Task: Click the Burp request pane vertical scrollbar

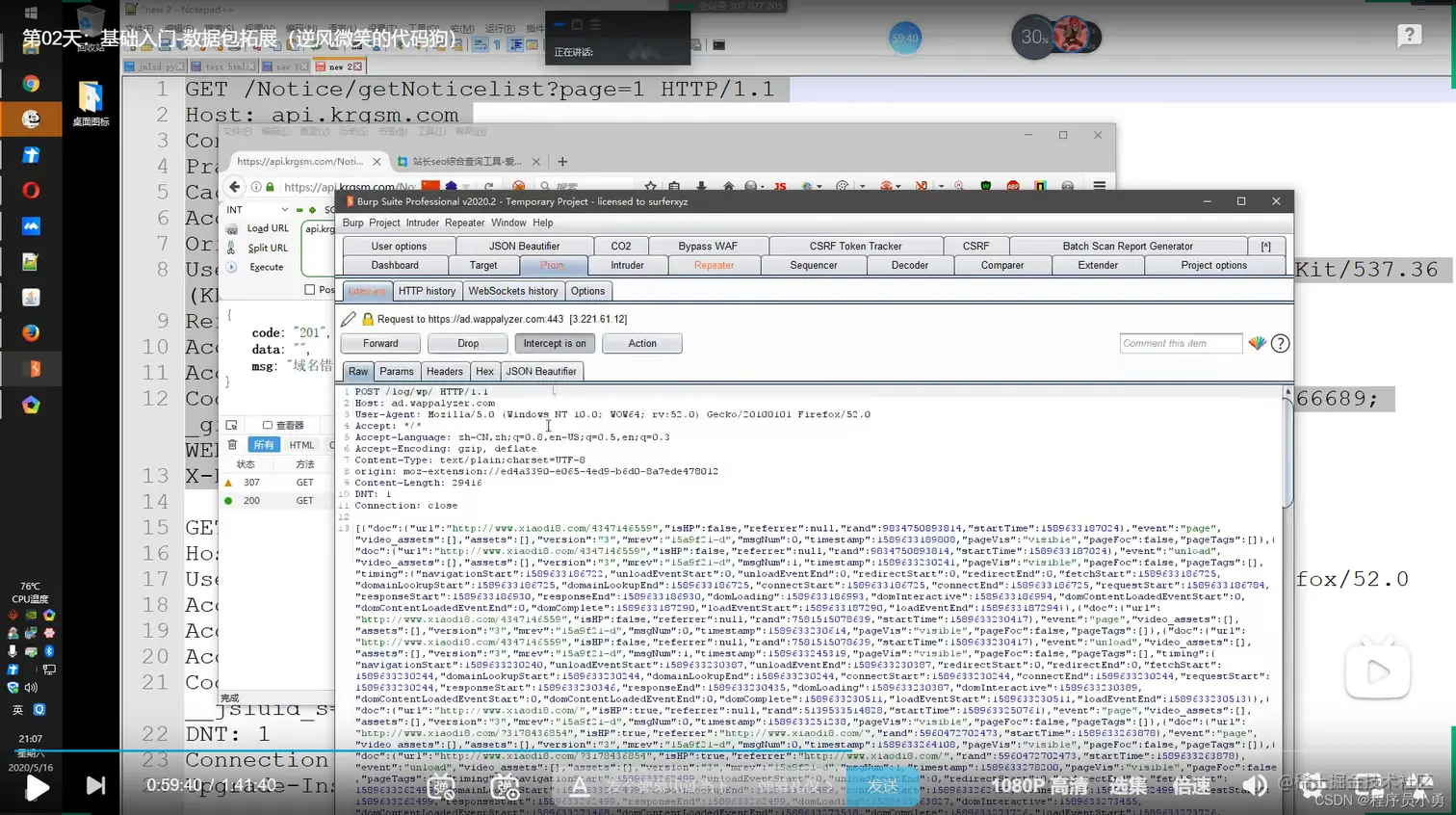Action: pyautogui.click(x=1287, y=453)
